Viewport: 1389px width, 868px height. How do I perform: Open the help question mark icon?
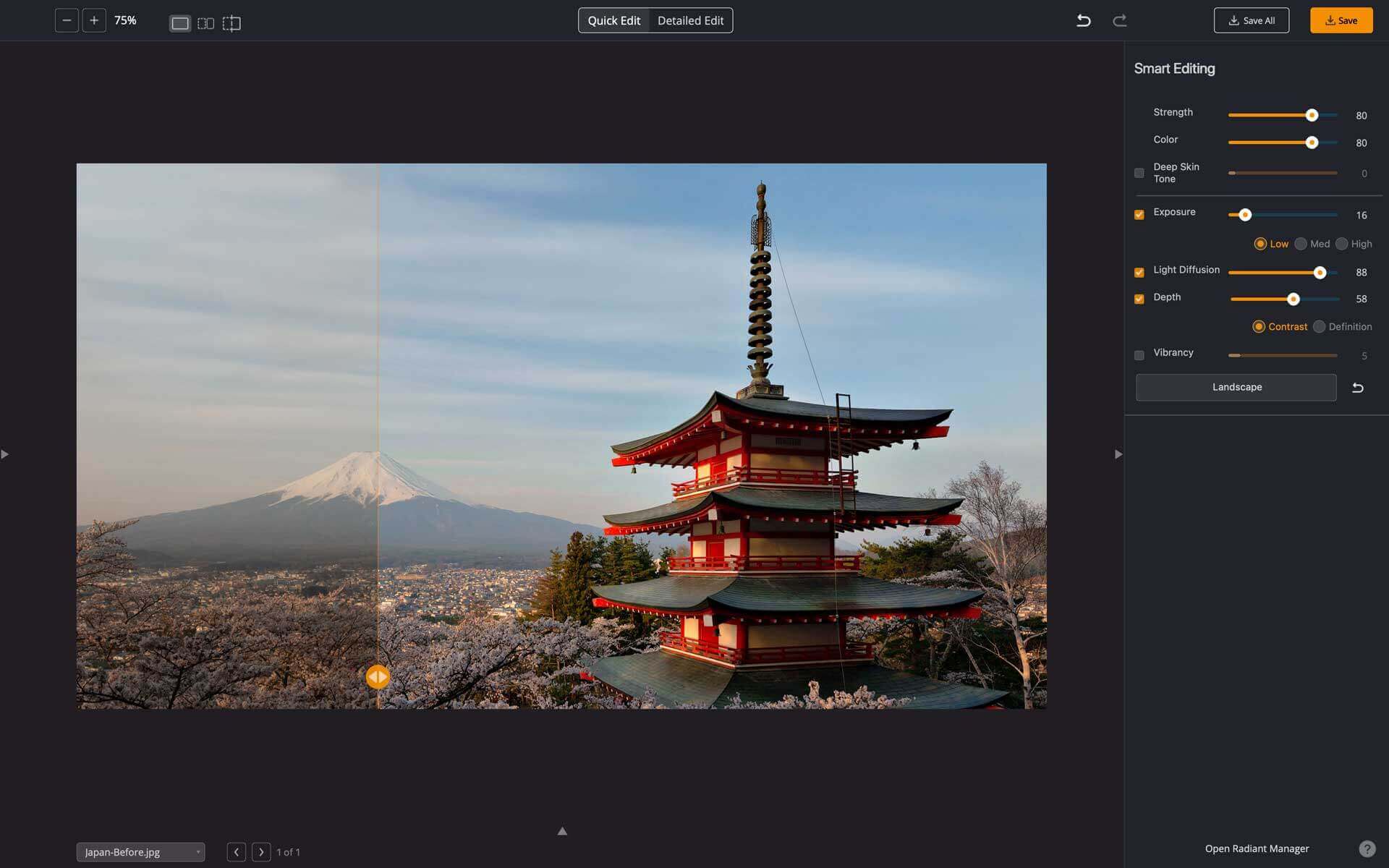point(1367,848)
